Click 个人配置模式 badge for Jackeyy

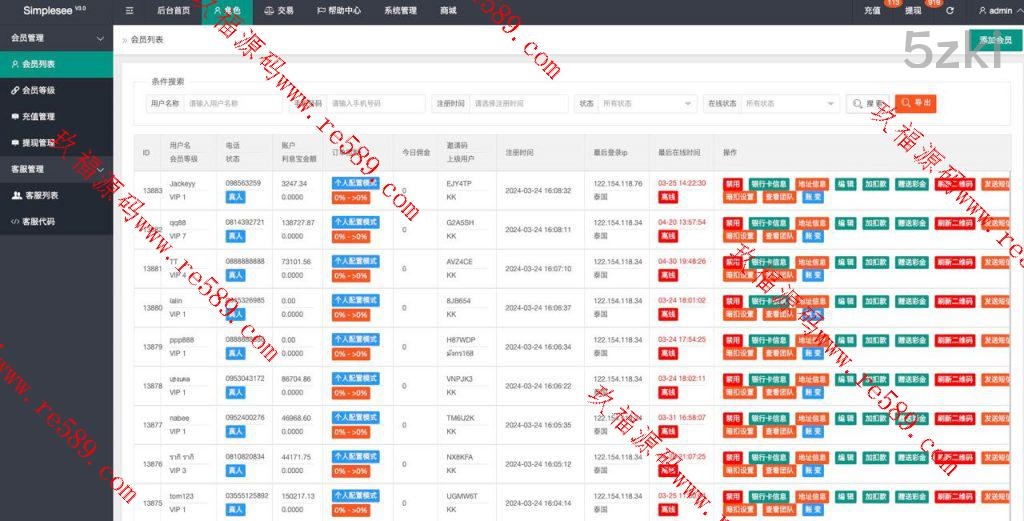coord(355,184)
